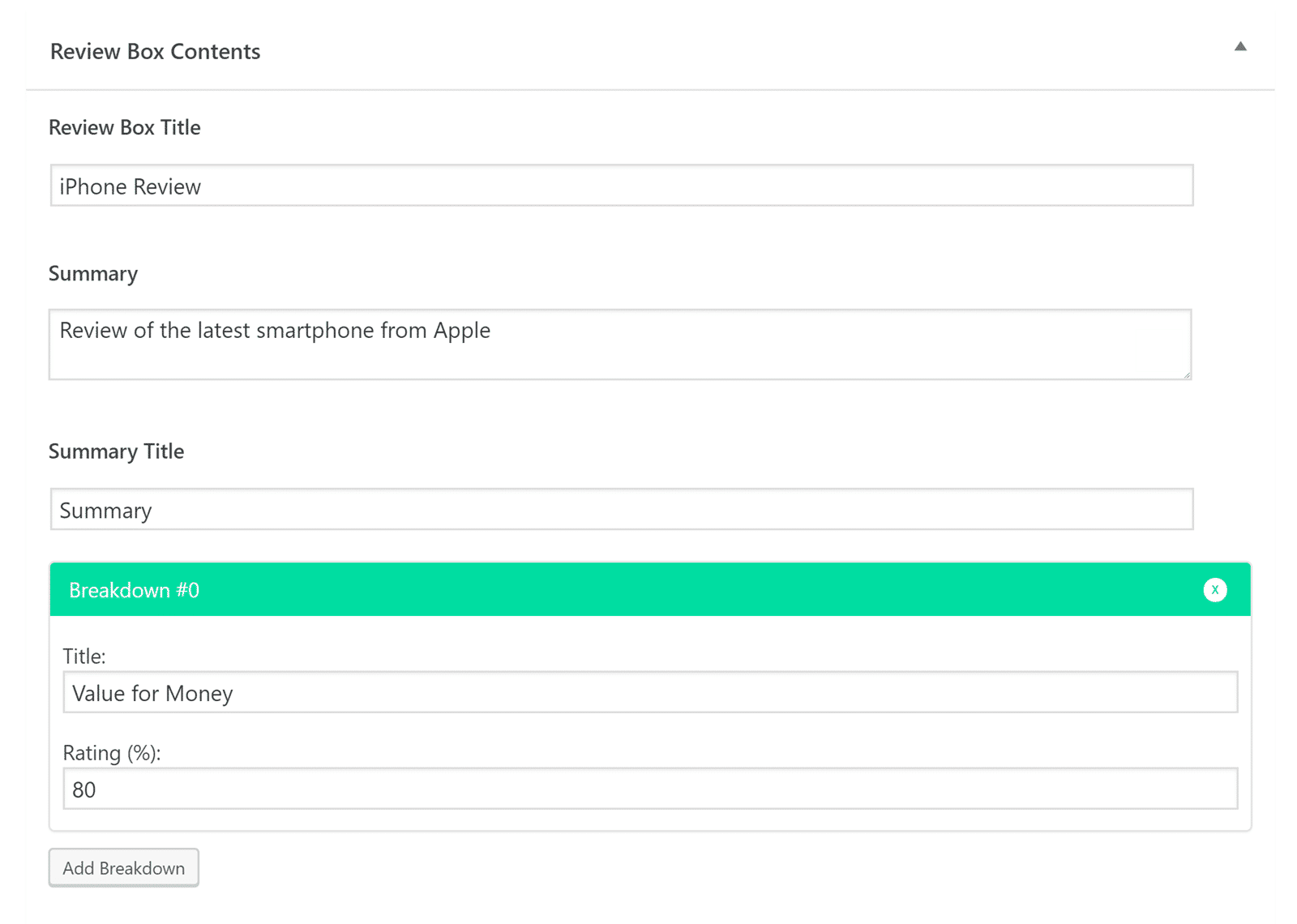Focus the breakdown Title field

649,693
